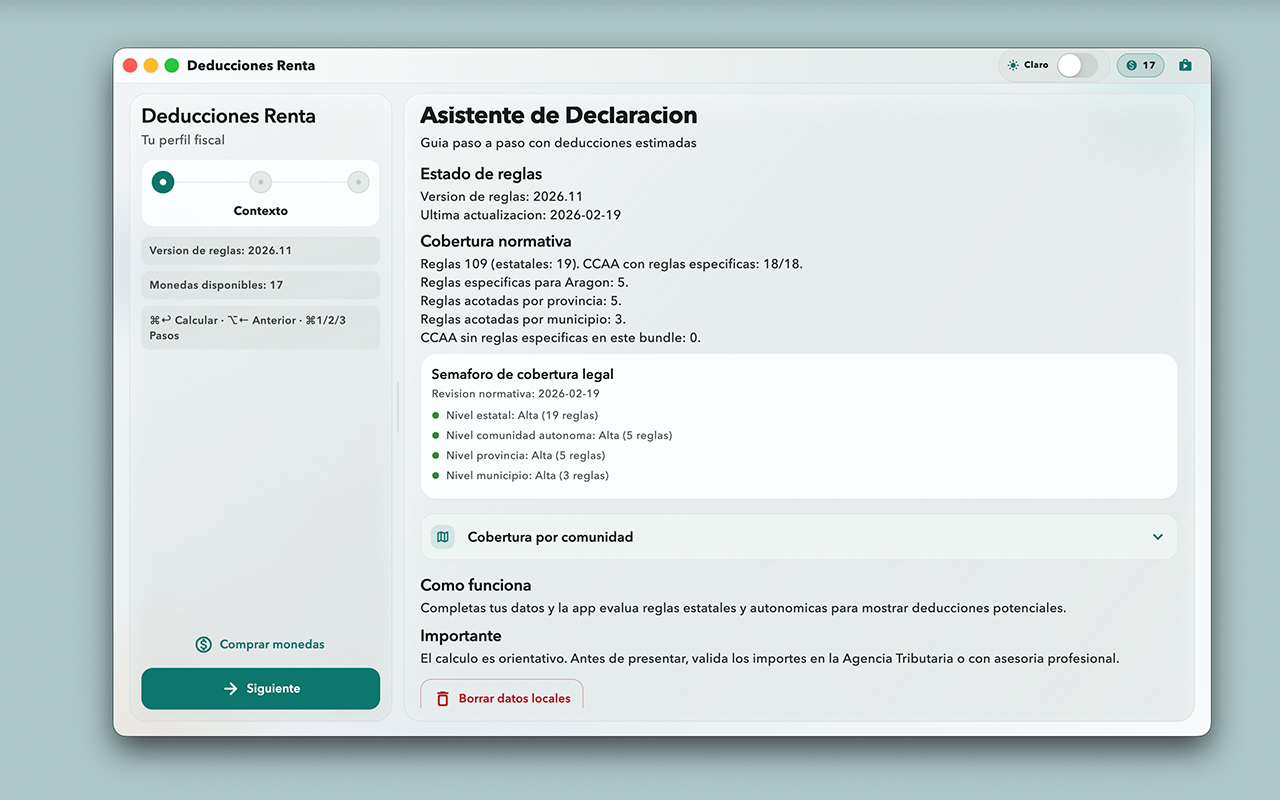Expand the Cobertura por comunidad chevron

1158,537
